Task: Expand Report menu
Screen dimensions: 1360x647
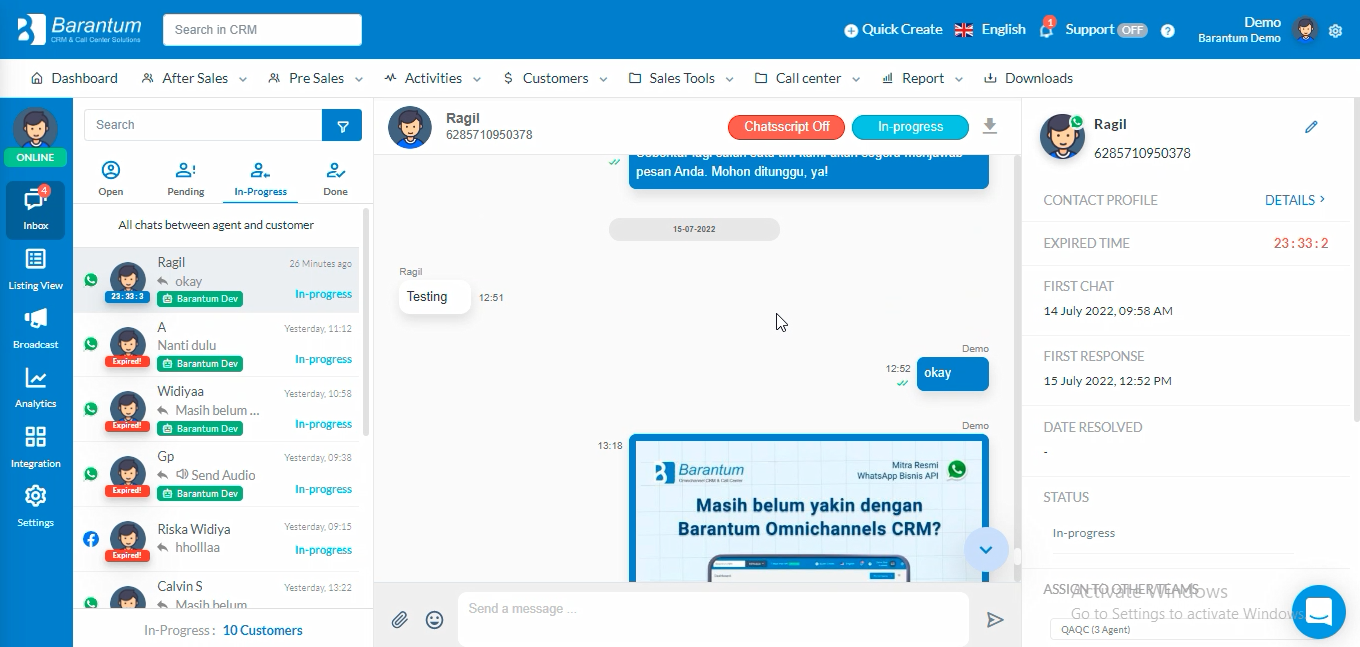Action: (x=923, y=78)
